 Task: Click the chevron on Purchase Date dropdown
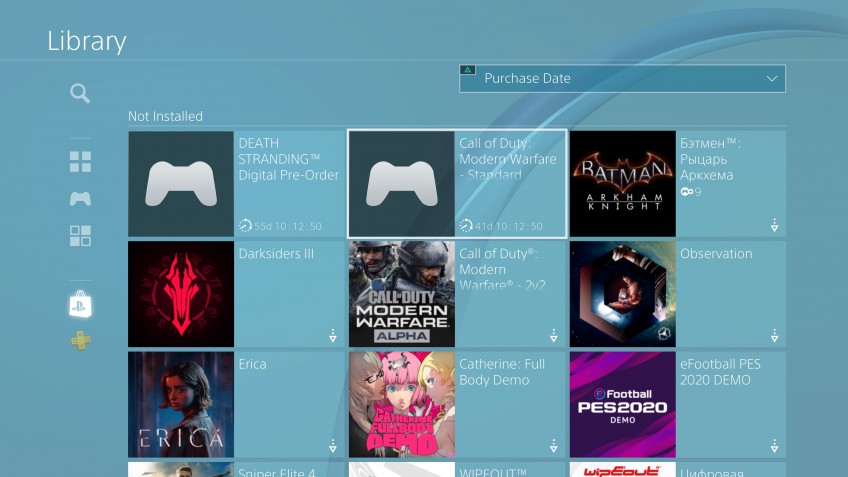click(772, 79)
